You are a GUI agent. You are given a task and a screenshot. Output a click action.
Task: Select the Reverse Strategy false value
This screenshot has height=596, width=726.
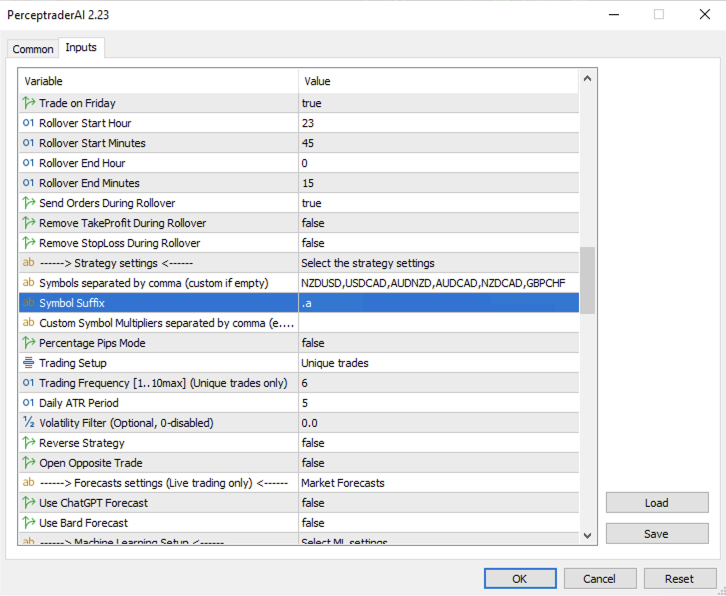click(x=438, y=443)
